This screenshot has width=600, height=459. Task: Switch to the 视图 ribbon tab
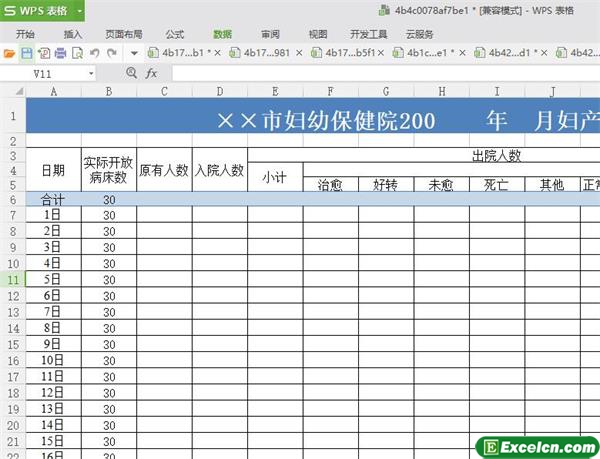point(318,34)
